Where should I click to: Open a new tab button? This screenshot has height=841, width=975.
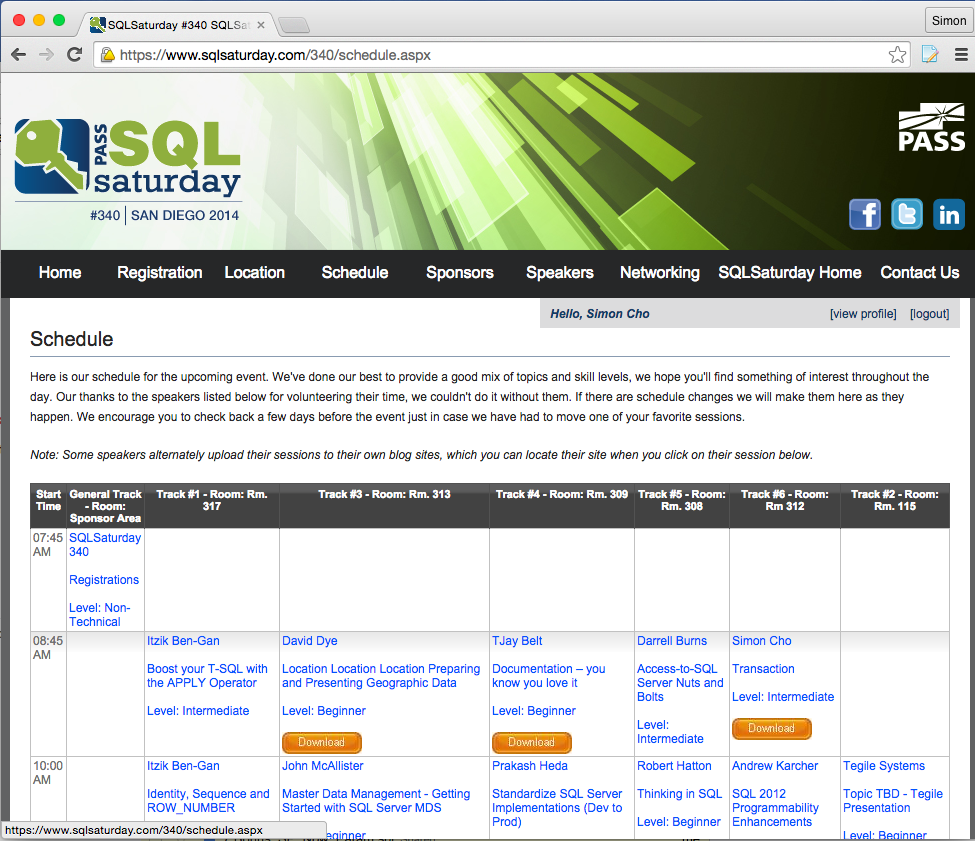pyautogui.click(x=293, y=25)
